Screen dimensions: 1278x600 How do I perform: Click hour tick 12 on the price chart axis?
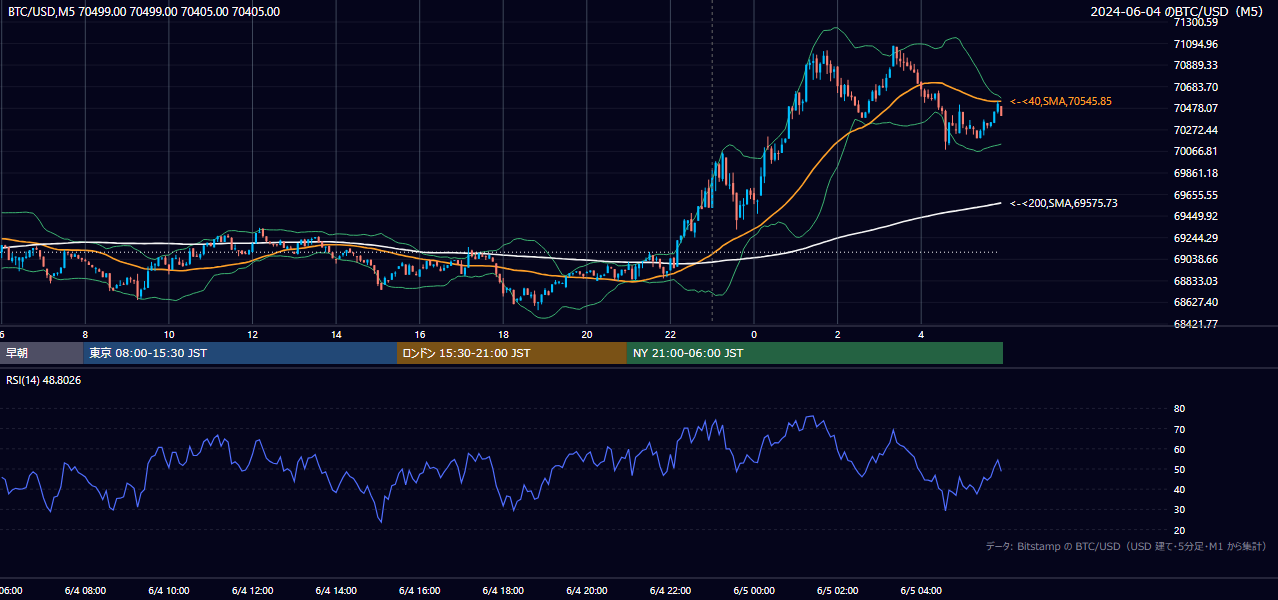point(253,335)
